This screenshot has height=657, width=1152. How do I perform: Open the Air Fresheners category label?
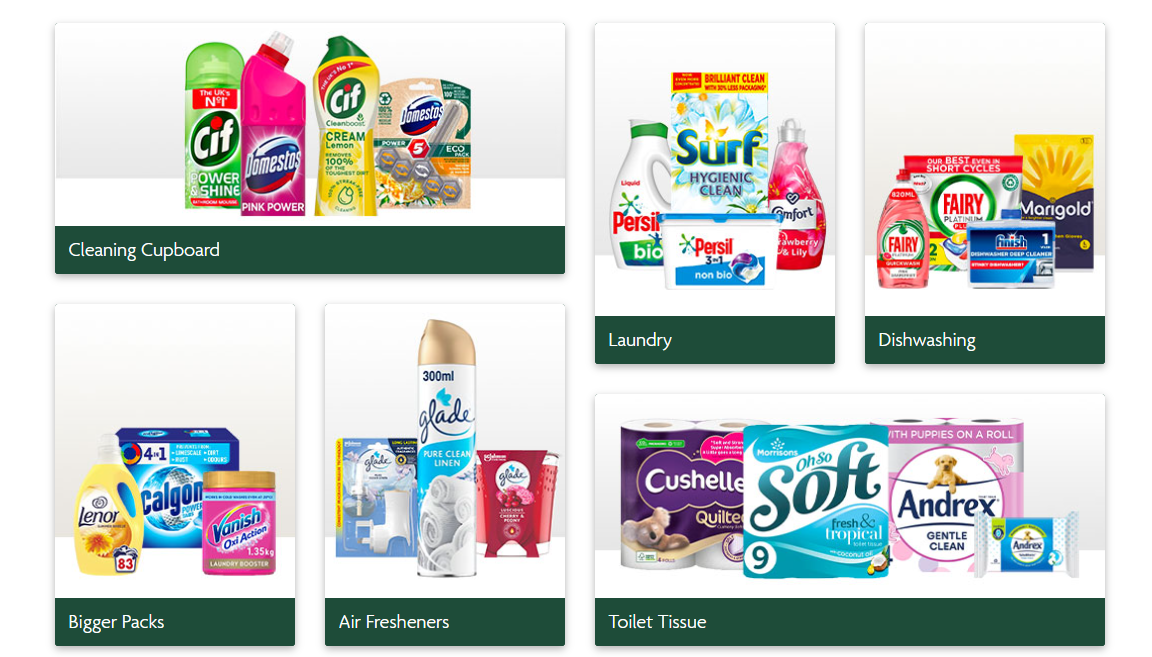tap(394, 622)
